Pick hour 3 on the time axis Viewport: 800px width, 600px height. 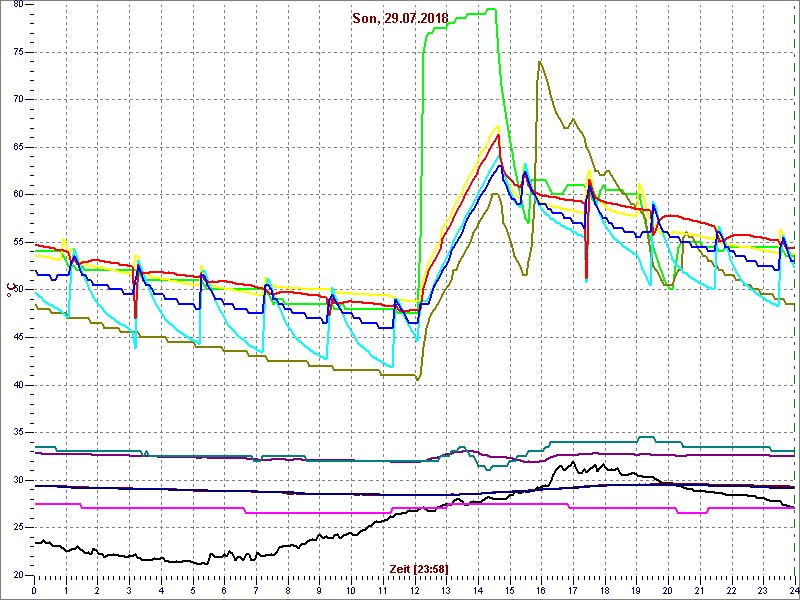pyautogui.click(x=129, y=590)
